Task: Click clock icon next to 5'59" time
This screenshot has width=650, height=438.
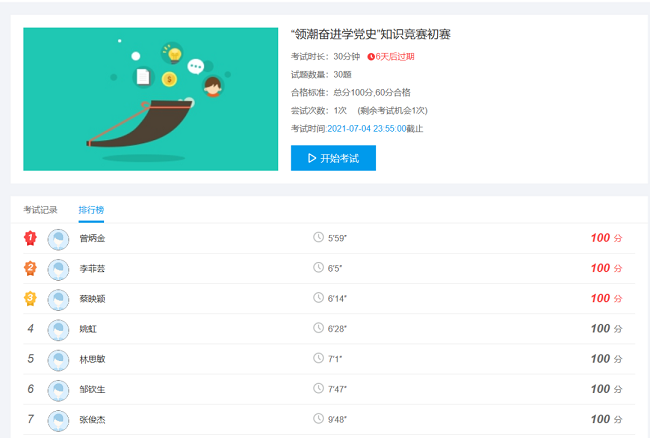Action: 318,238
